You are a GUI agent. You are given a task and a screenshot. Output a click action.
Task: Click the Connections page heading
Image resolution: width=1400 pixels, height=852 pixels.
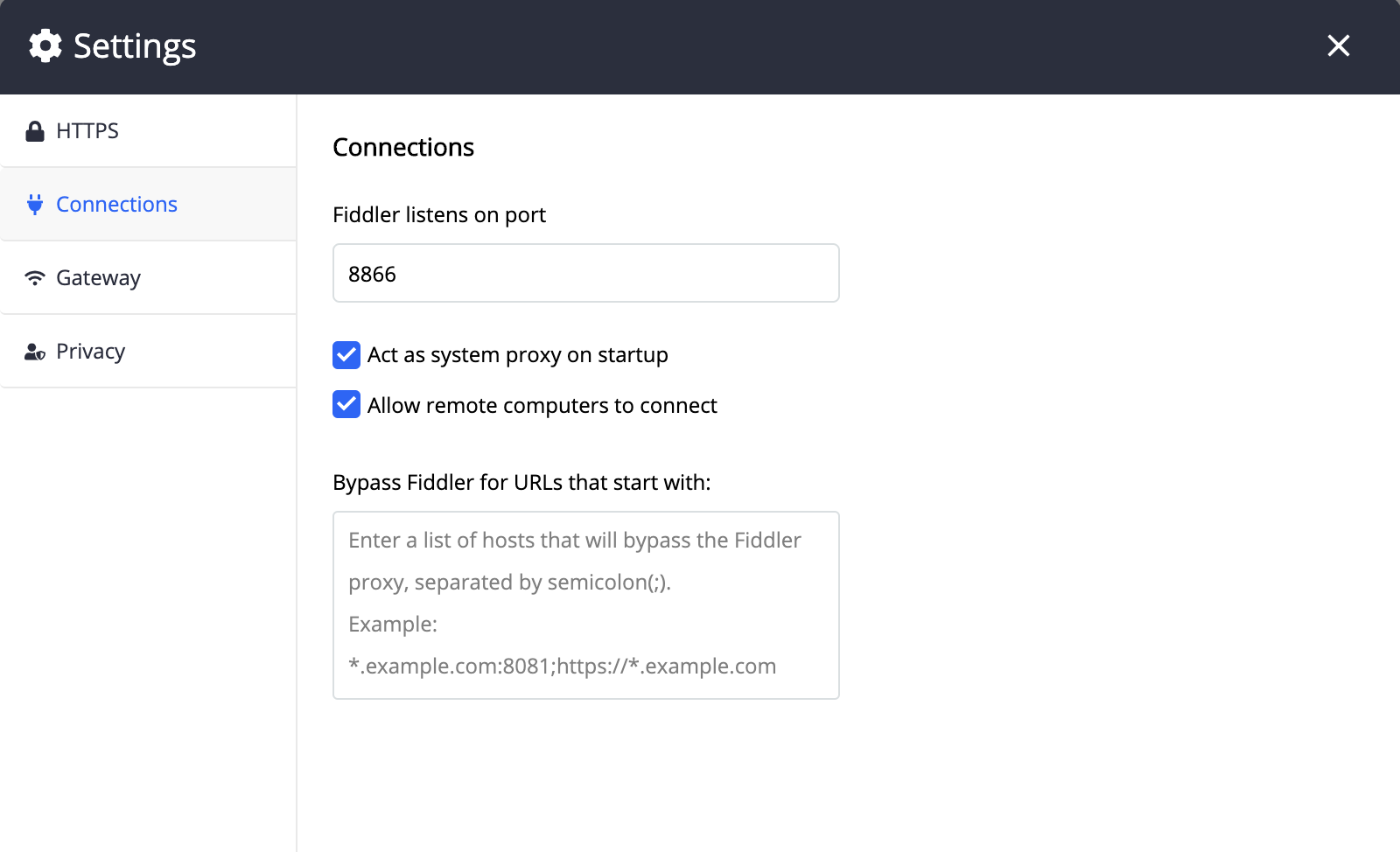(402, 147)
